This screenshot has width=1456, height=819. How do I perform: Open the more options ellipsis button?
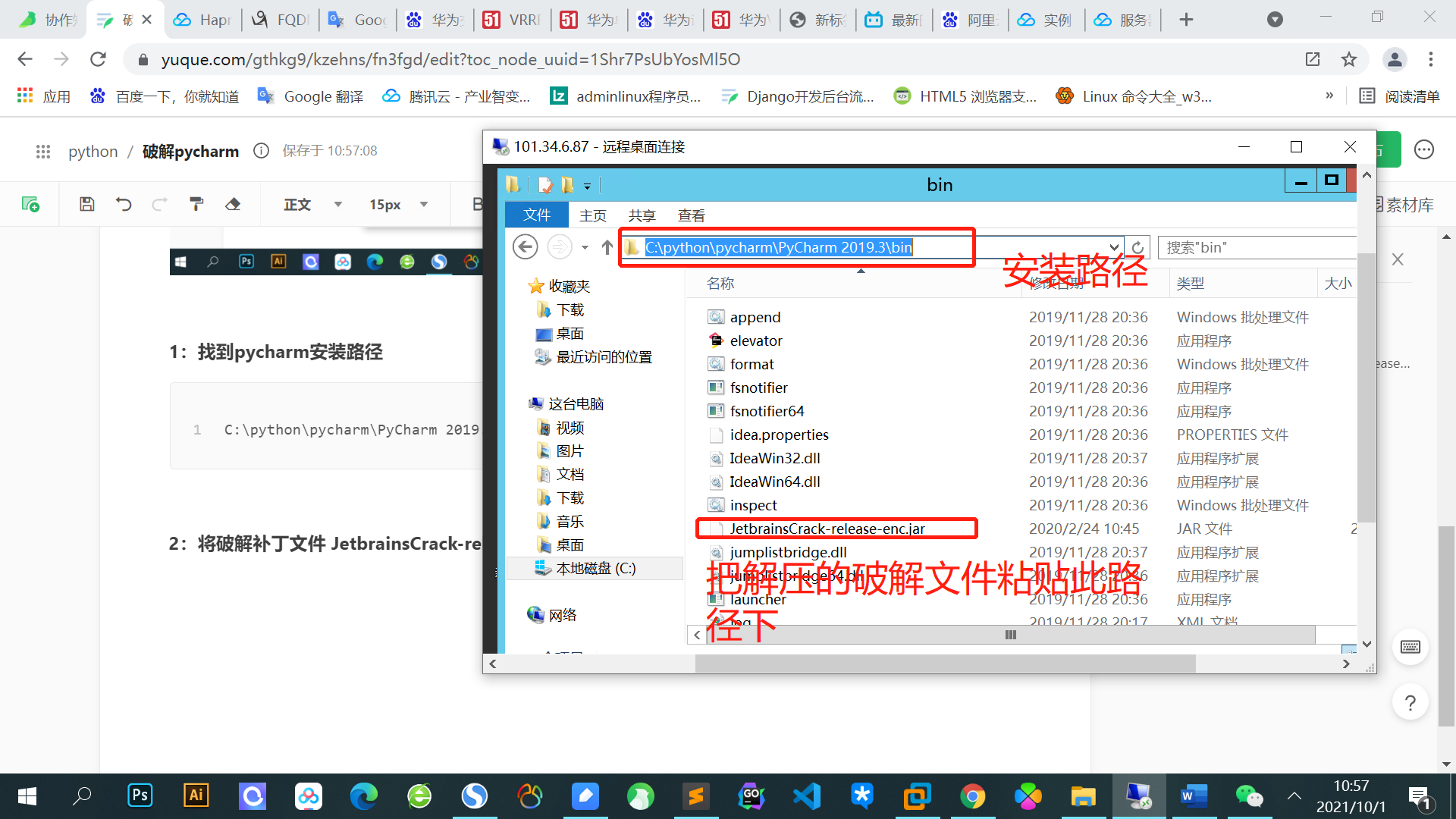[1423, 150]
